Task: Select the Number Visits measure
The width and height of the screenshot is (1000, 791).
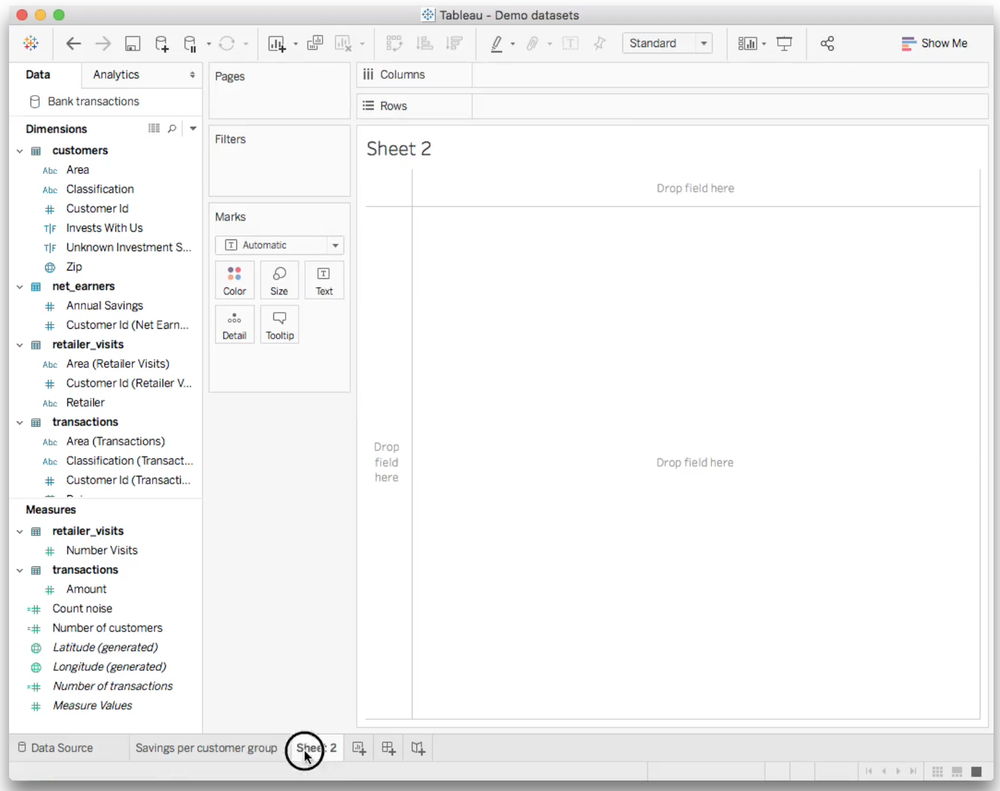Action: [102, 551]
